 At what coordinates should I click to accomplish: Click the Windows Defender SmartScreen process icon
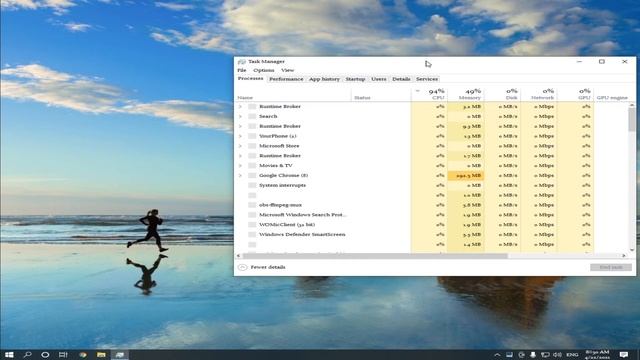[252, 234]
